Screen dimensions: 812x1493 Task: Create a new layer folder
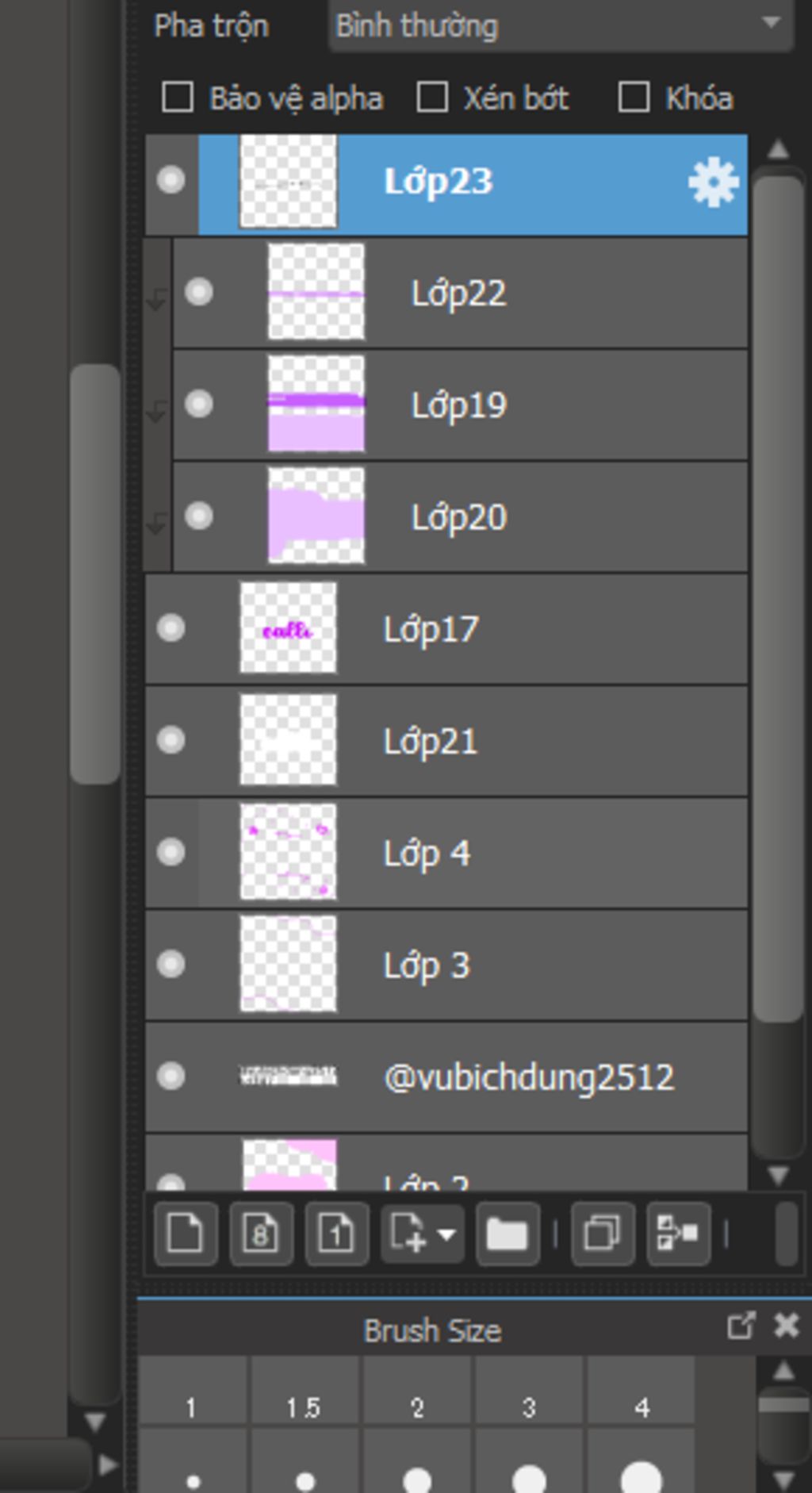[507, 1234]
